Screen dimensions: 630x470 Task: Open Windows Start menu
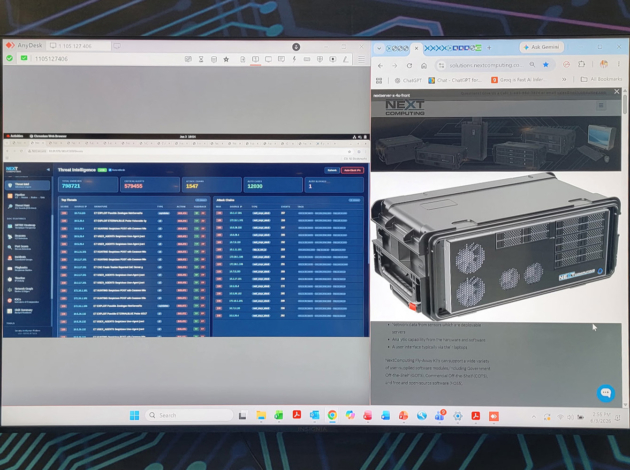[x=135, y=415]
